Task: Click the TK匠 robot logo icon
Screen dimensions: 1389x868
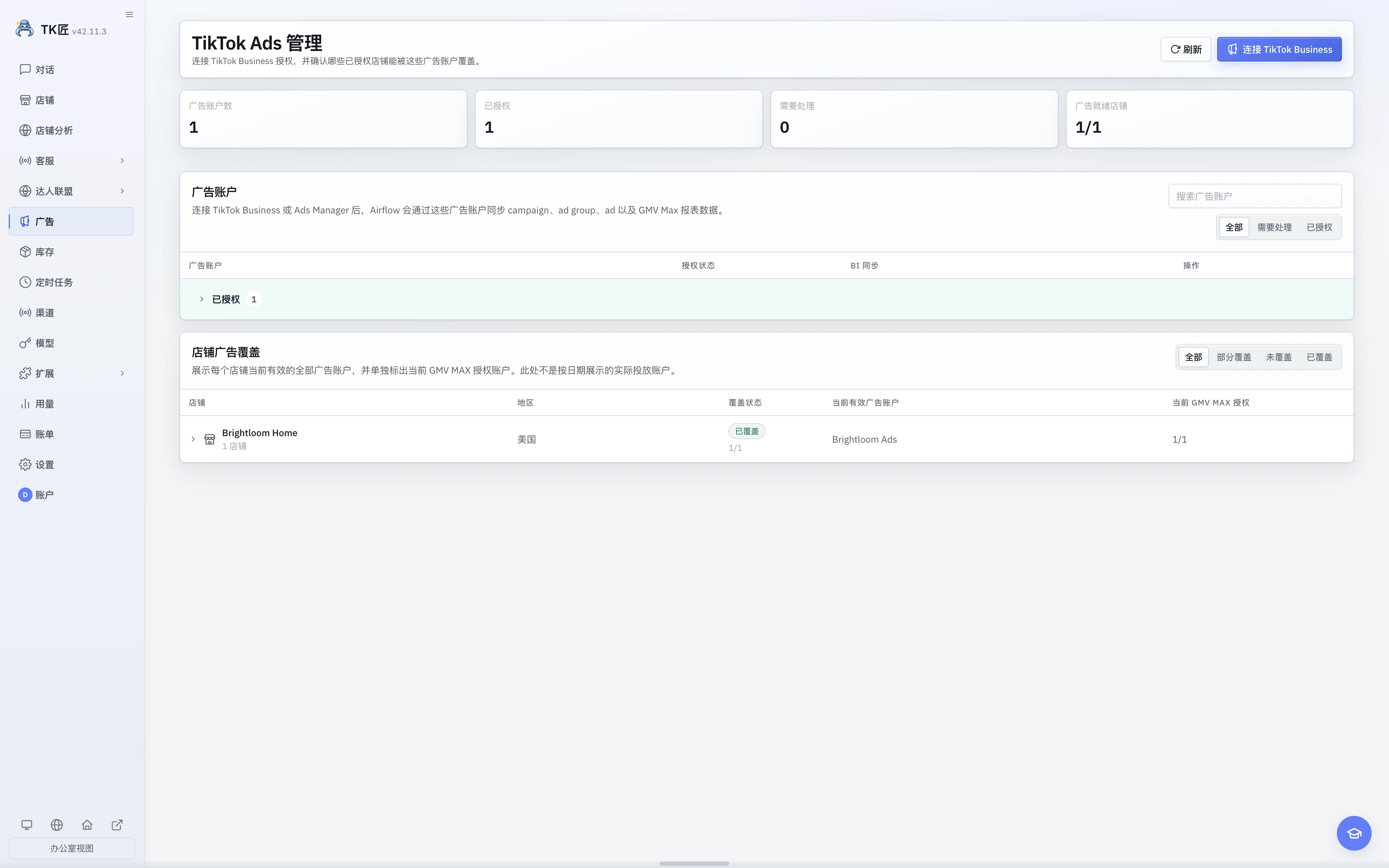Action: click(x=25, y=29)
